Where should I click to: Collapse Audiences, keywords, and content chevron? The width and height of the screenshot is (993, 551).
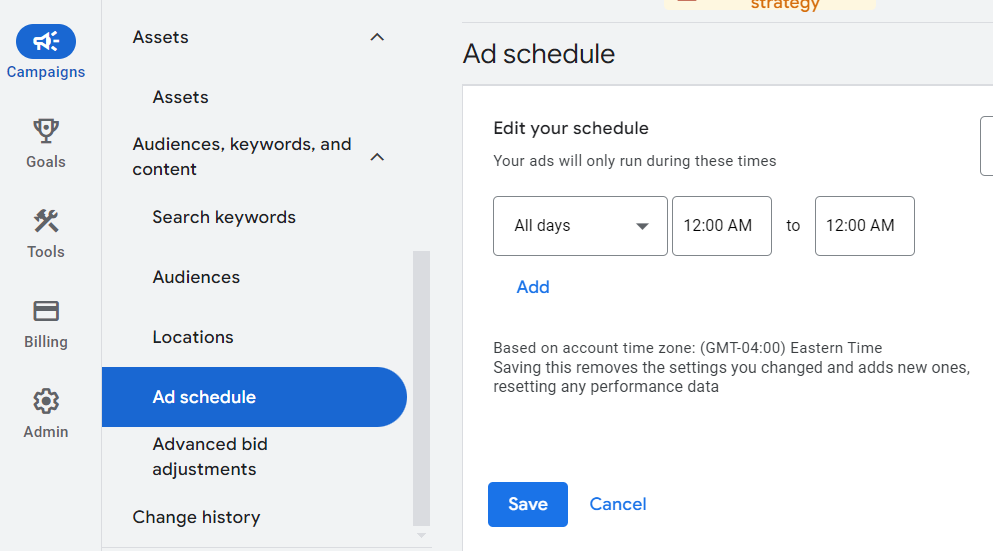coord(377,157)
